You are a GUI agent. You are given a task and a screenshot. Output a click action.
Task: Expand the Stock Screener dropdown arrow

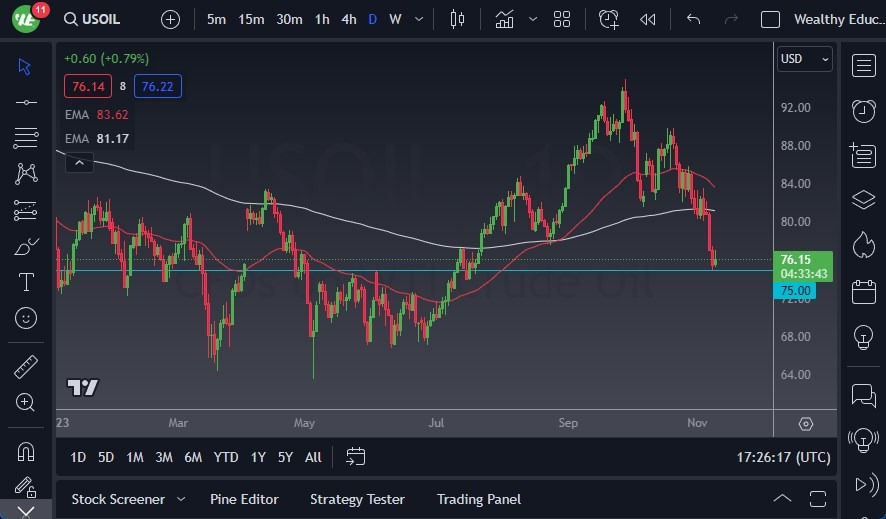coord(181,499)
